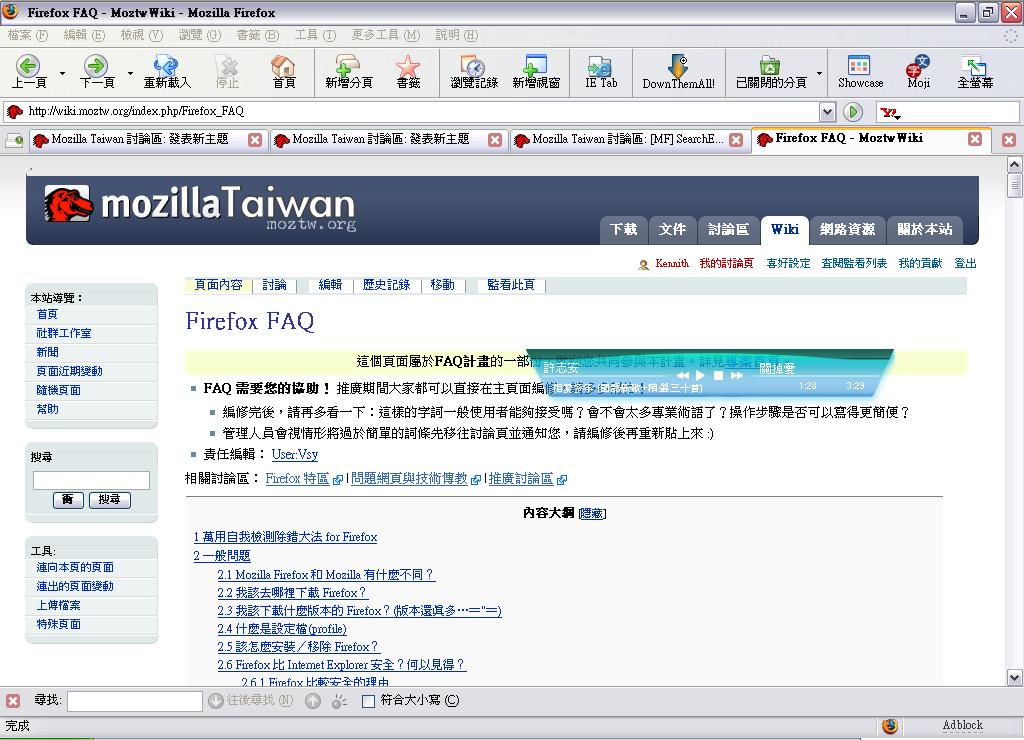
Task: Open Bookmarks (書籤) star icon
Action: click(x=408, y=66)
